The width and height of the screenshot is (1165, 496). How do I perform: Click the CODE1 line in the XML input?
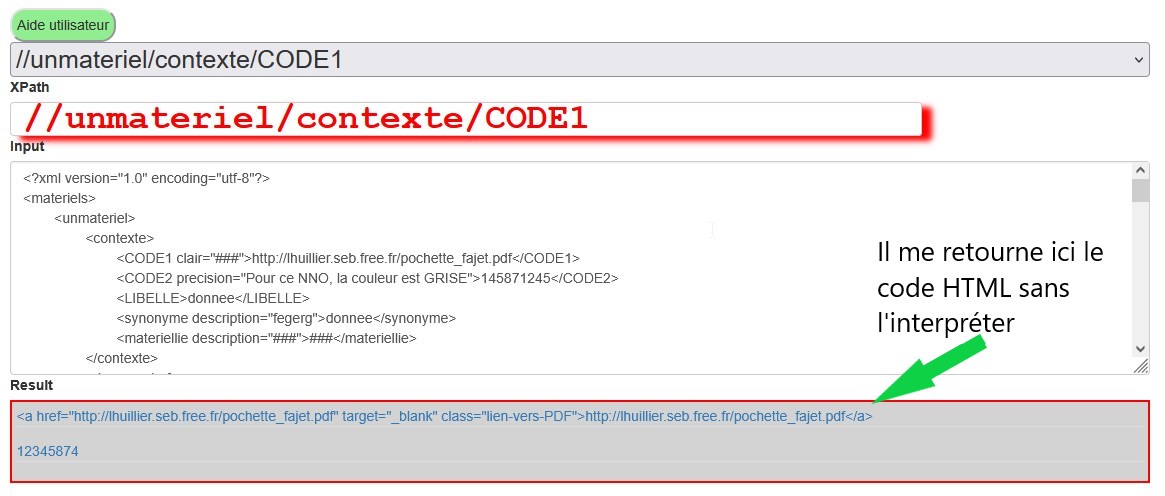pyautogui.click(x=348, y=258)
